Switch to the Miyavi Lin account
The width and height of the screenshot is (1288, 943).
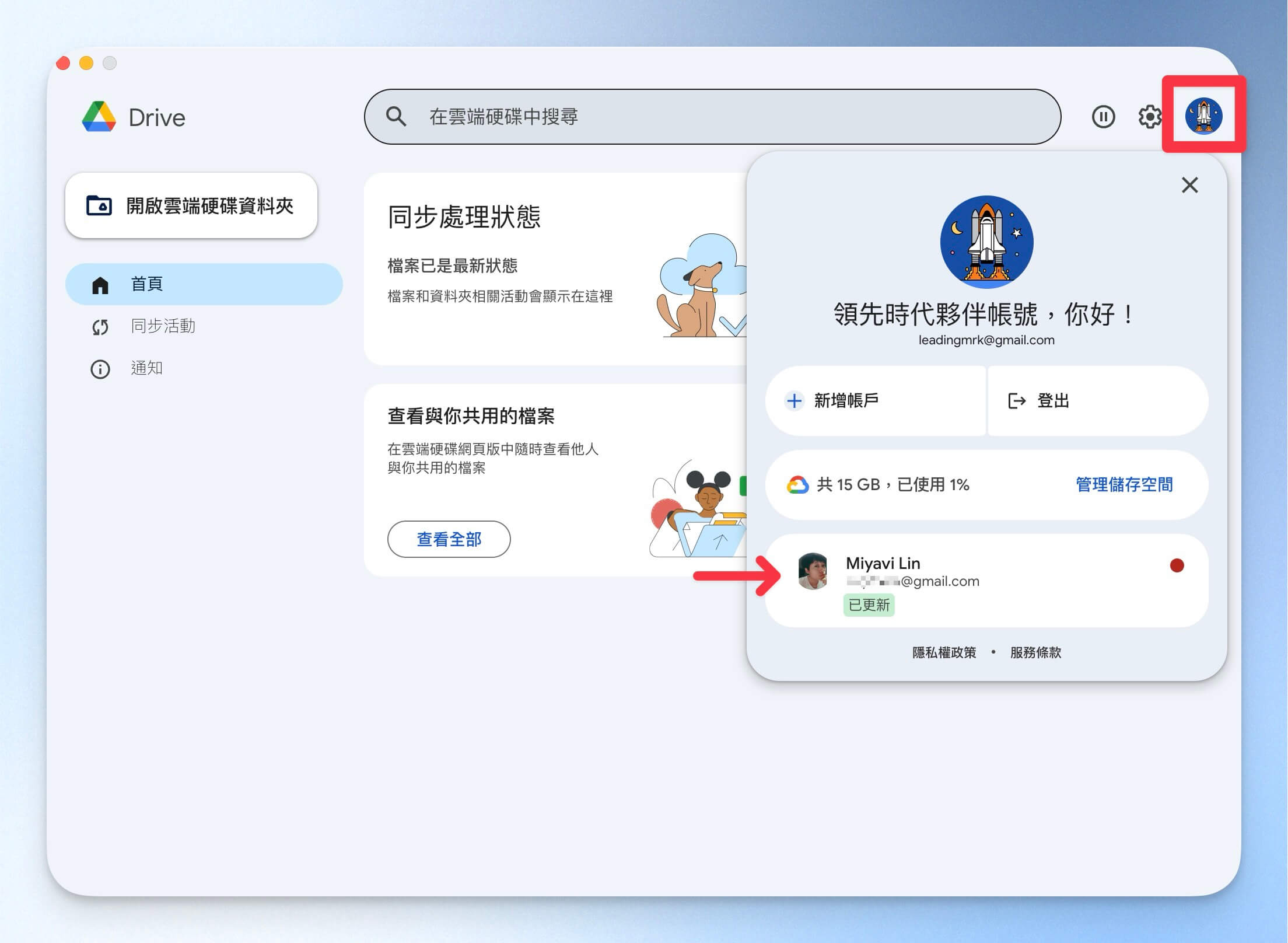[986, 581]
